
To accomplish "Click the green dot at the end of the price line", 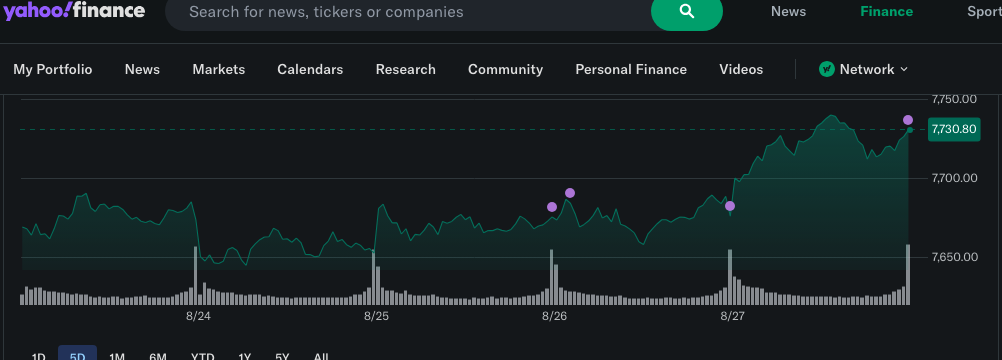I will point(910,130).
